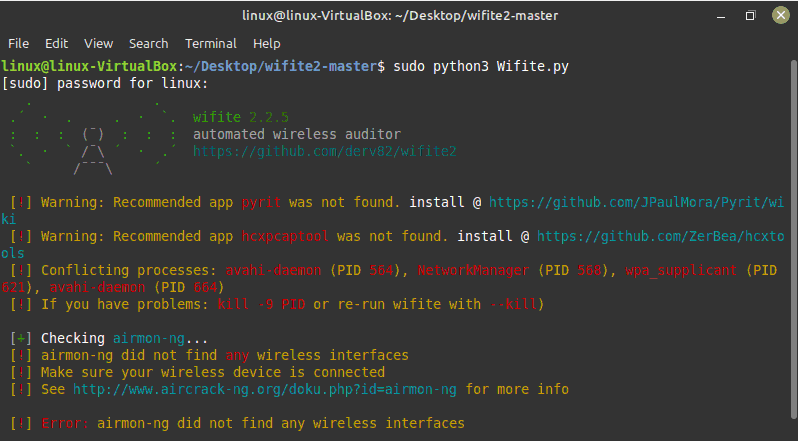Open the File menu
The image size is (798, 441).
(x=18, y=44)
